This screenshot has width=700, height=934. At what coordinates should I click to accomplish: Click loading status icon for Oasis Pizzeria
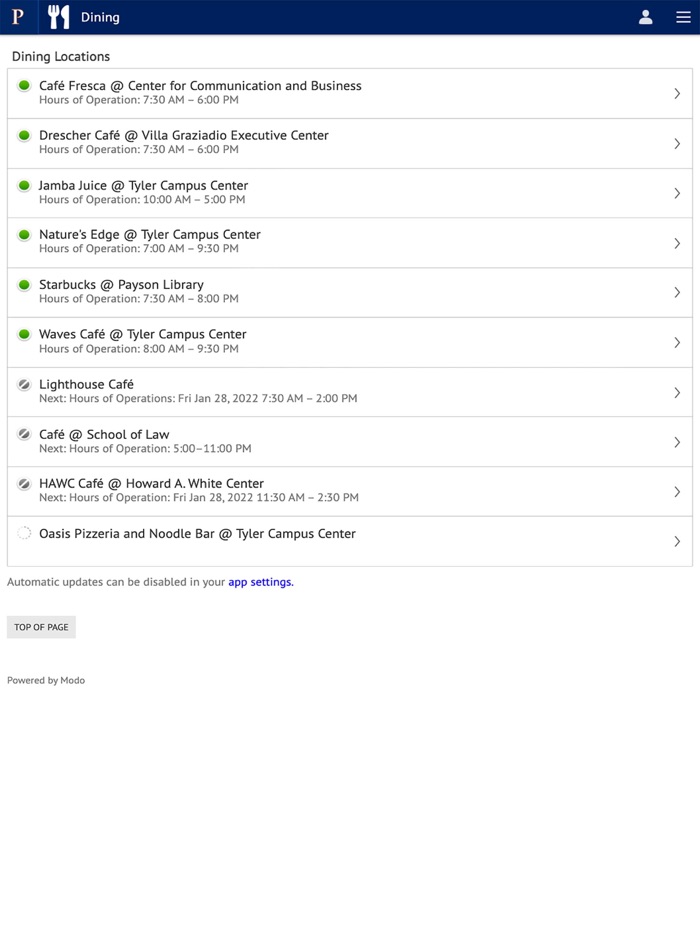click(x=24, y=534)
